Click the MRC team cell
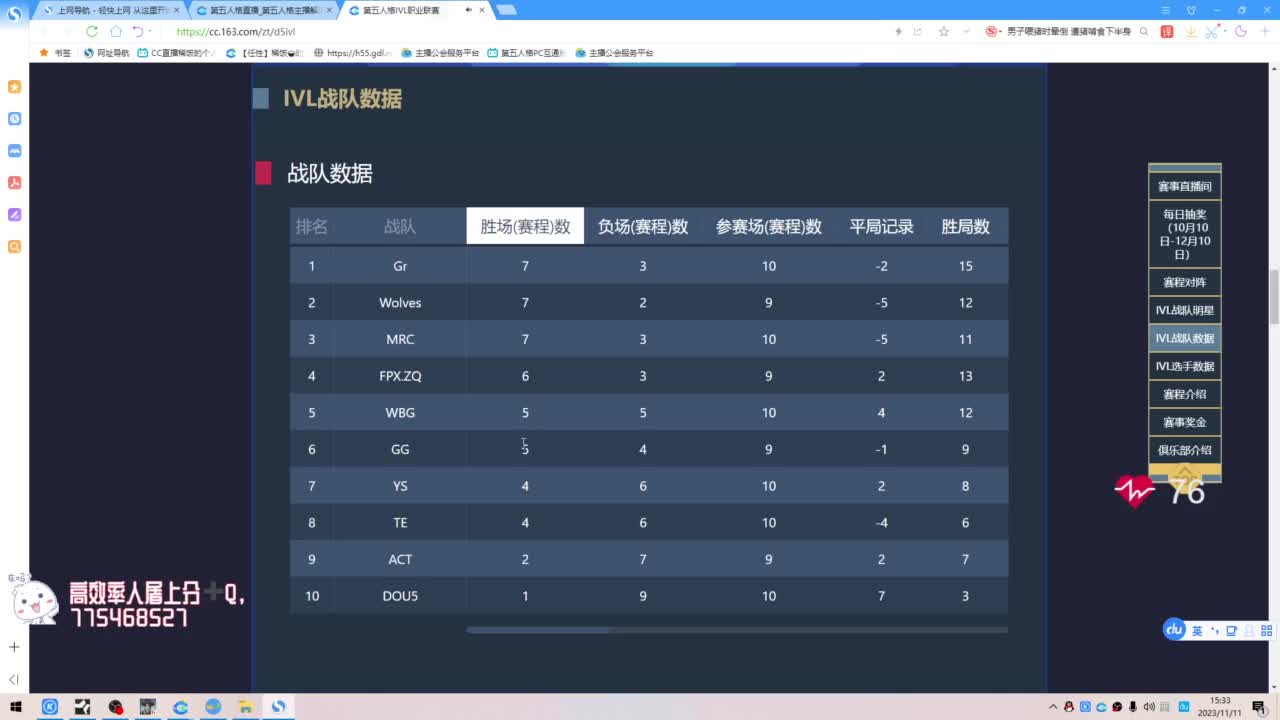 (x=400, y=339)
